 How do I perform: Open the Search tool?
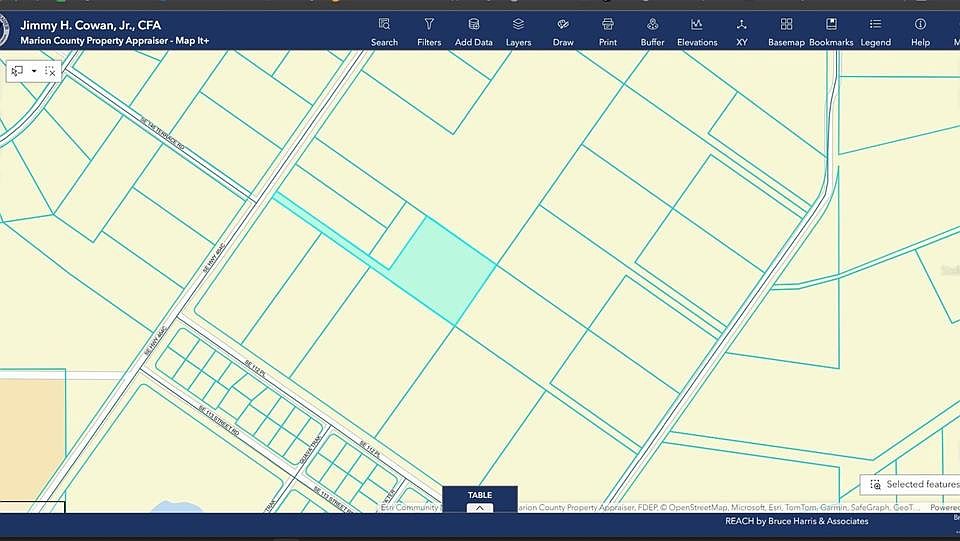(384, 30)
